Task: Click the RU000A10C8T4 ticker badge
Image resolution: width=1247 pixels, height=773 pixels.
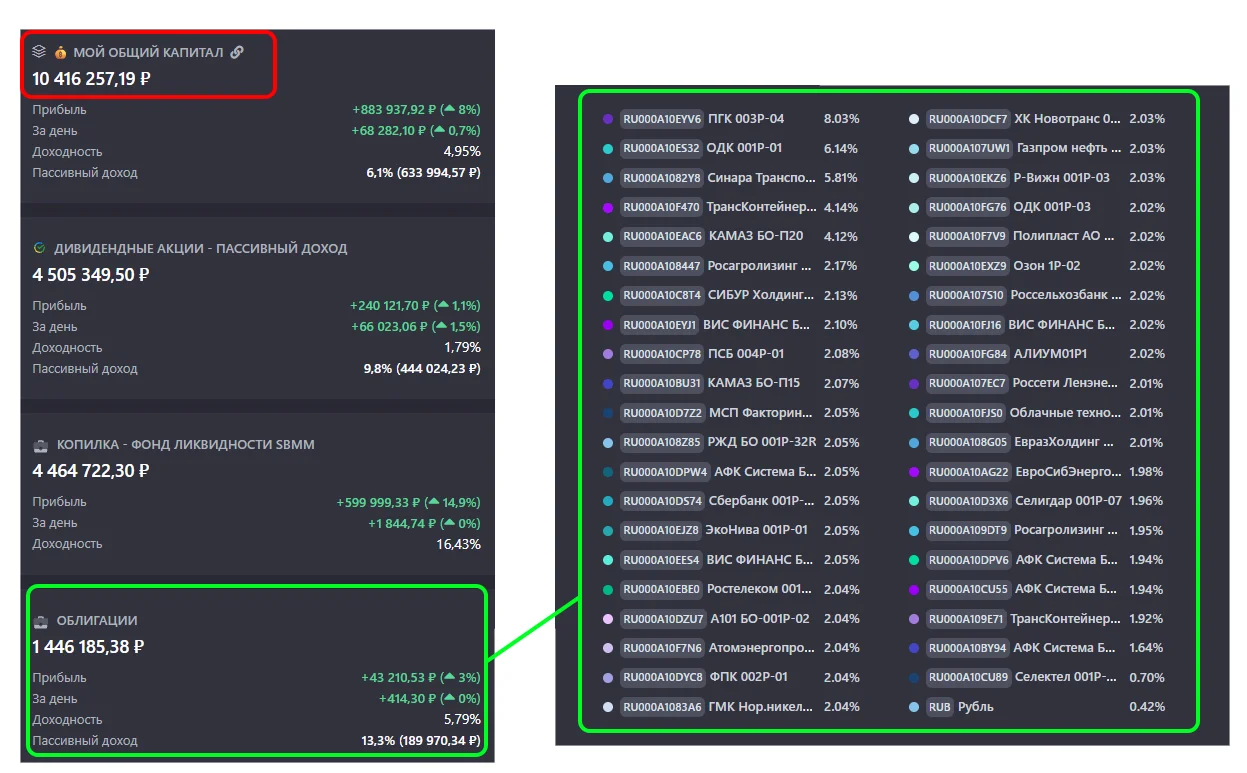Action: (661, 295)
